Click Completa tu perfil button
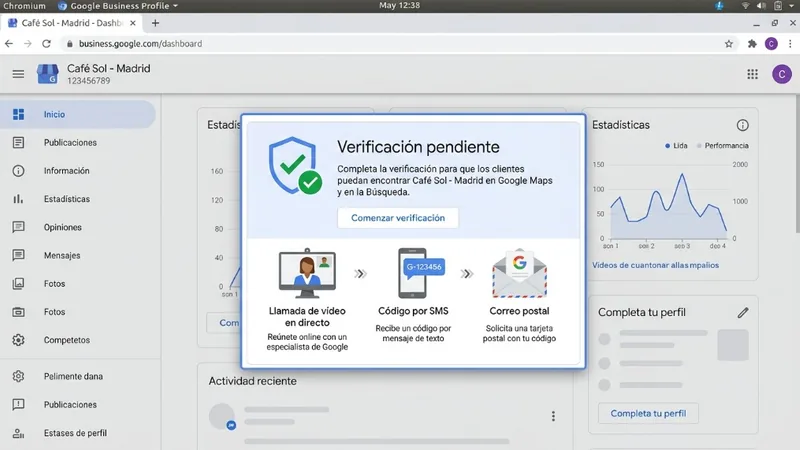This screenshot has width=800, height=450. pyautogui.click(x=648, y=413)
